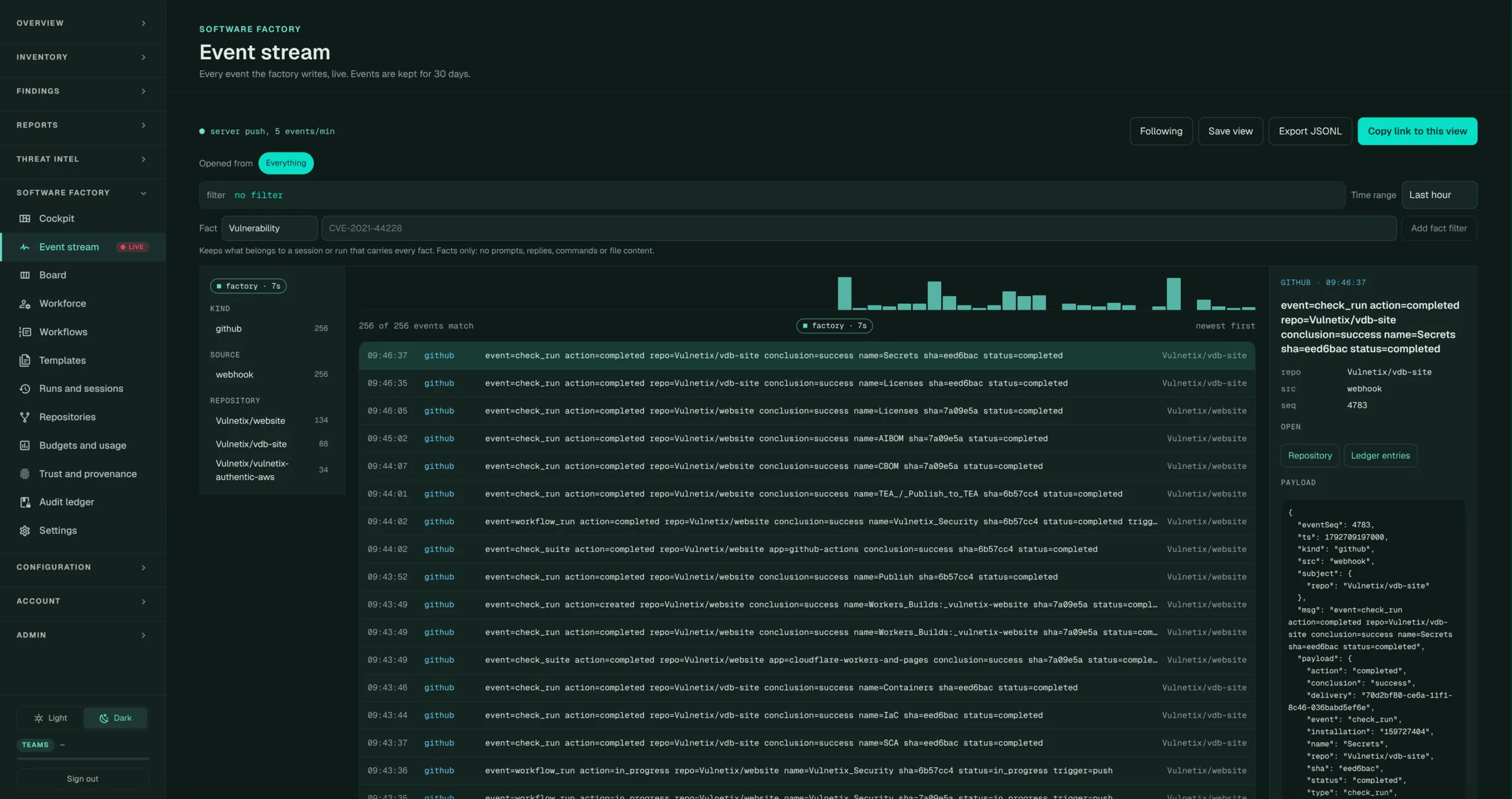Expand the Admin sidebar section
Viewport: 1512px width, 799px height.
pyautogui.click(x=83, y=635)
